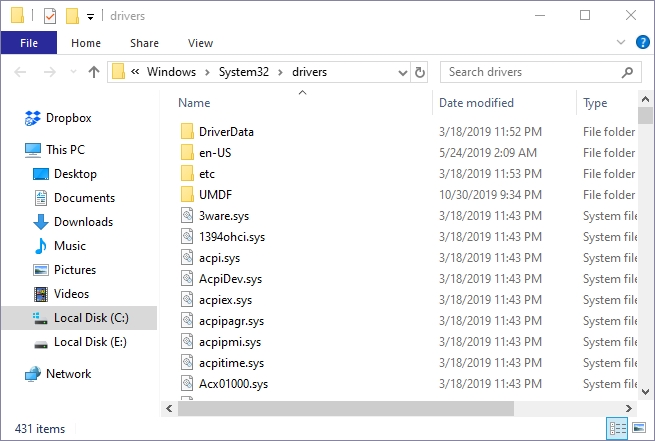Show hidden breadcrumb path with double chevron
The height and width of the screenshot is (441, 655).
click(135, 71)
